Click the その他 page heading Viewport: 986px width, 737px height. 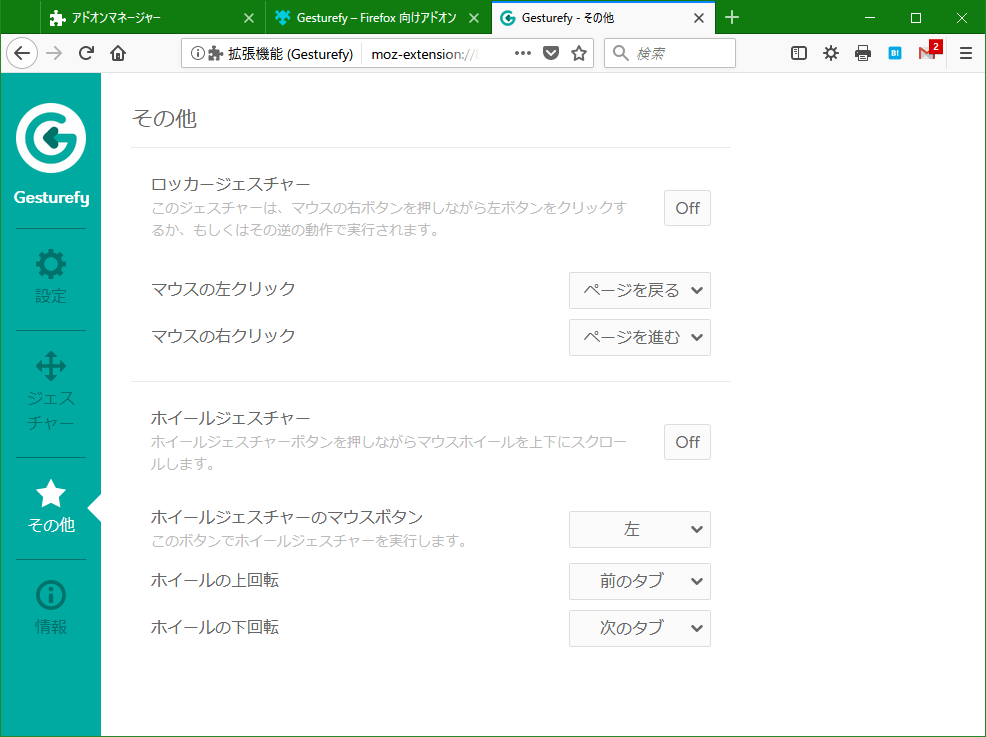coord(164,118)
